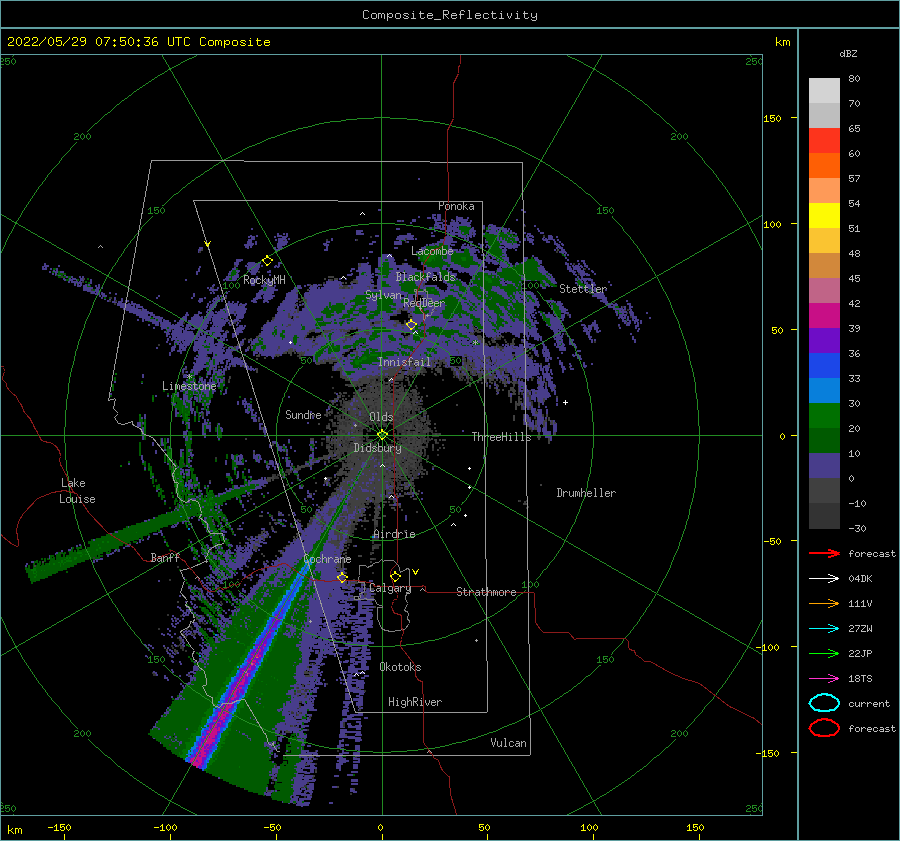900x841 pixels.
Task: Click the Olds city label
Action: click(381, 417)
